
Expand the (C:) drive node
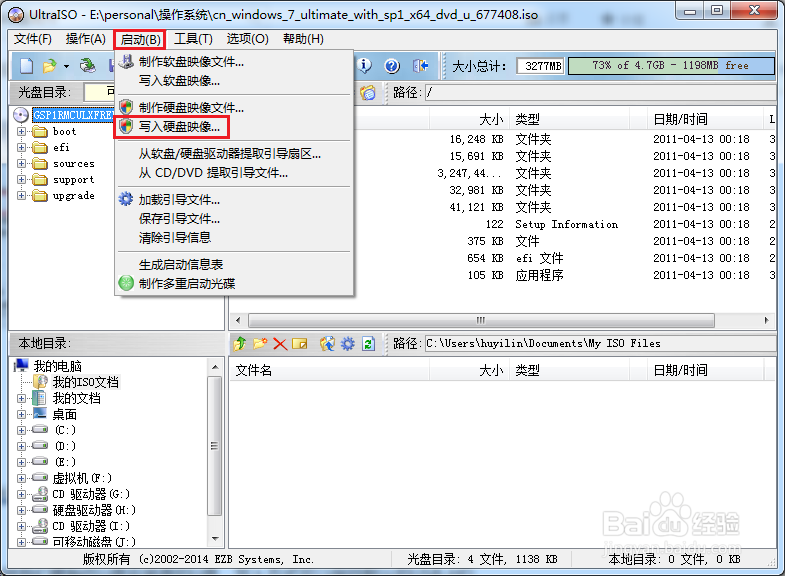click(22, 430)
